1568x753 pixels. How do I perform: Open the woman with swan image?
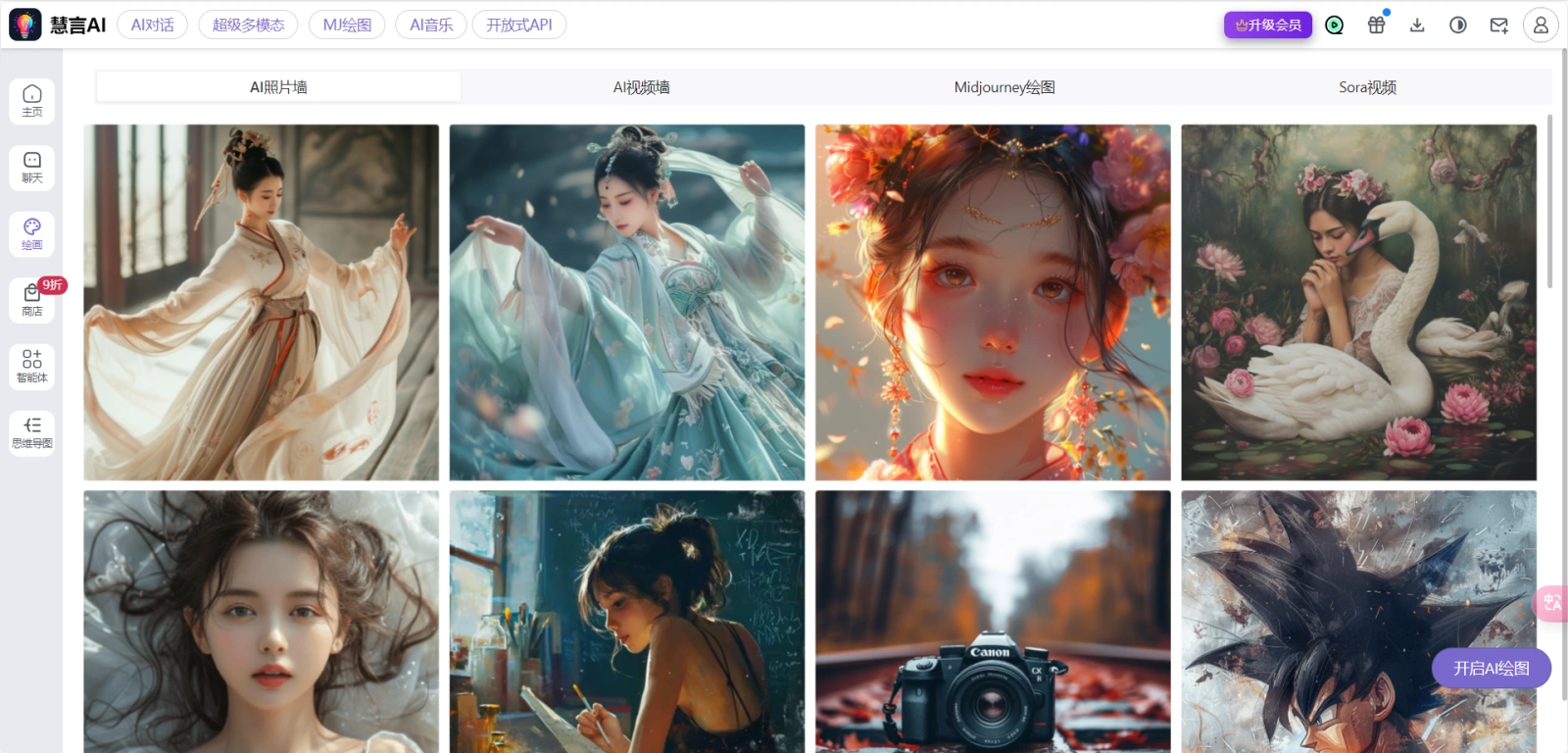(1358, 302)
